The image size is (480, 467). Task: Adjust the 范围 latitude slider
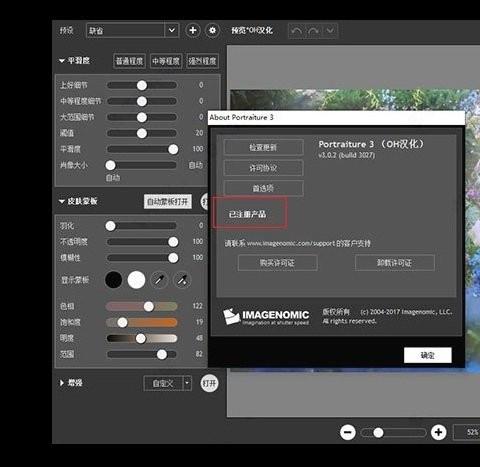[142, 354]
